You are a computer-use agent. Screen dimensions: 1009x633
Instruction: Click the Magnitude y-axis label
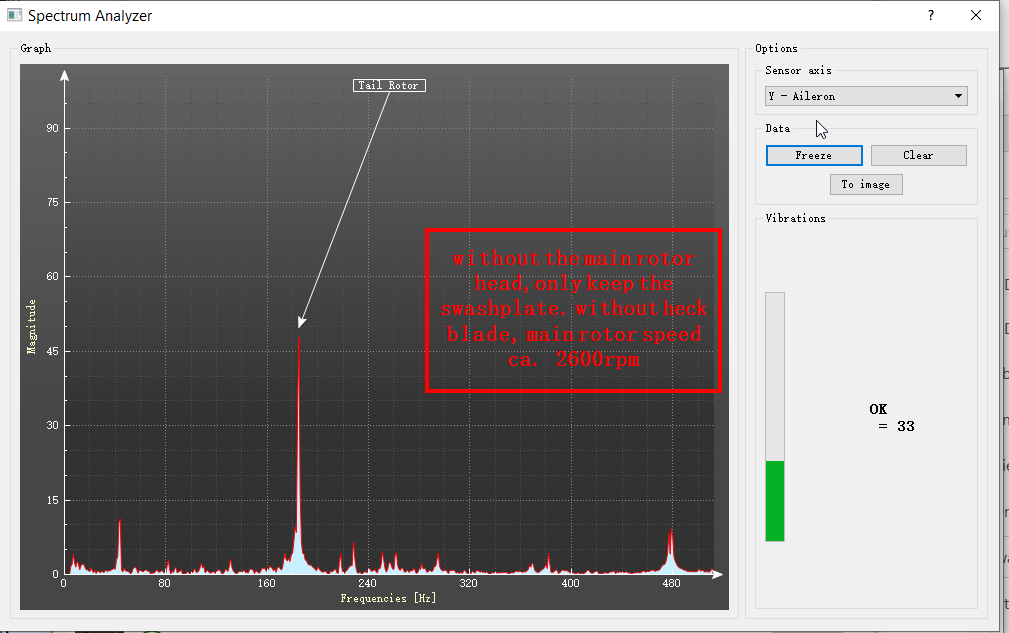[32, 326]
